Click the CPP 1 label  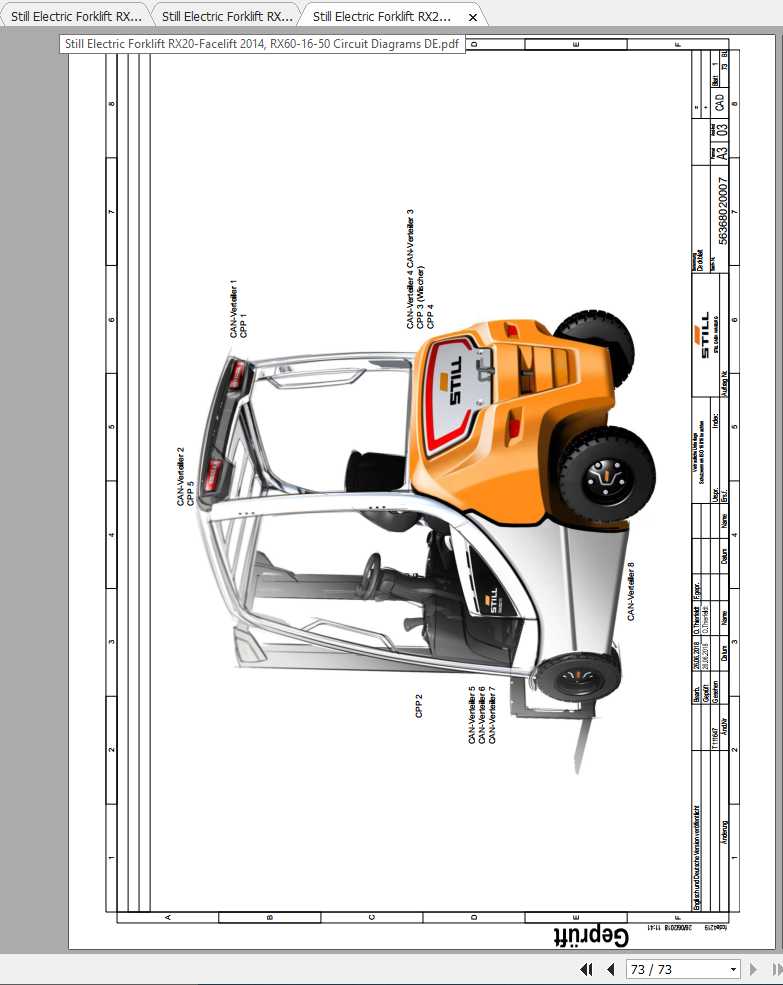click(243, 325)
